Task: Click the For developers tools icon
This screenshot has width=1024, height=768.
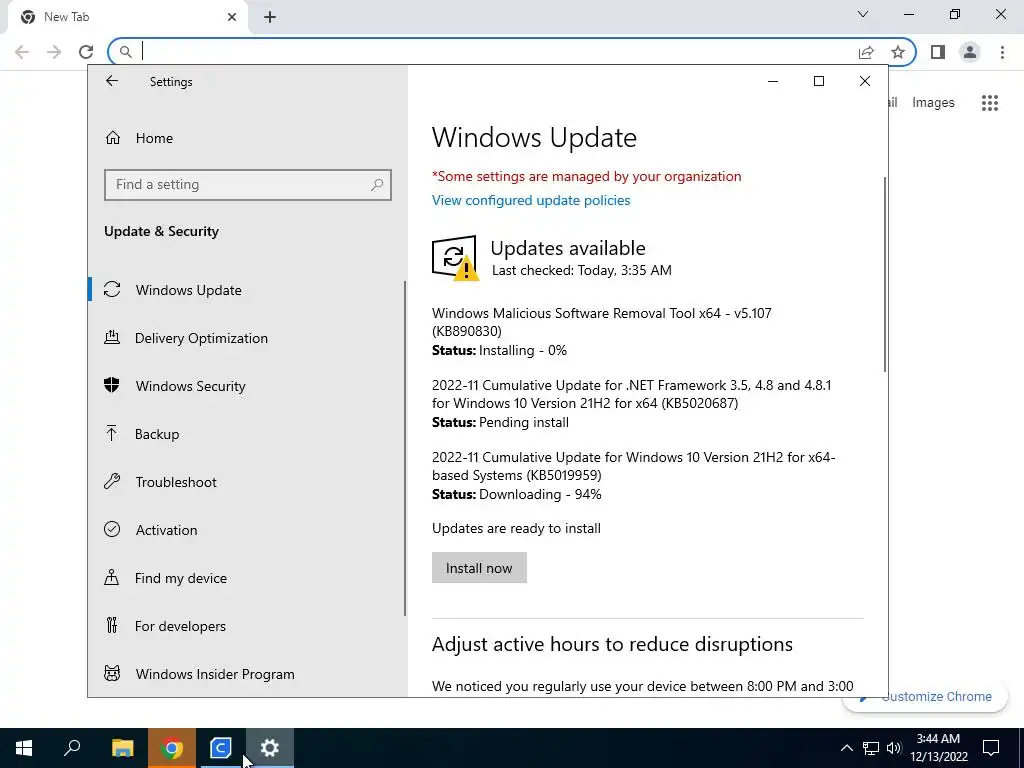Action: coord(112,626)
